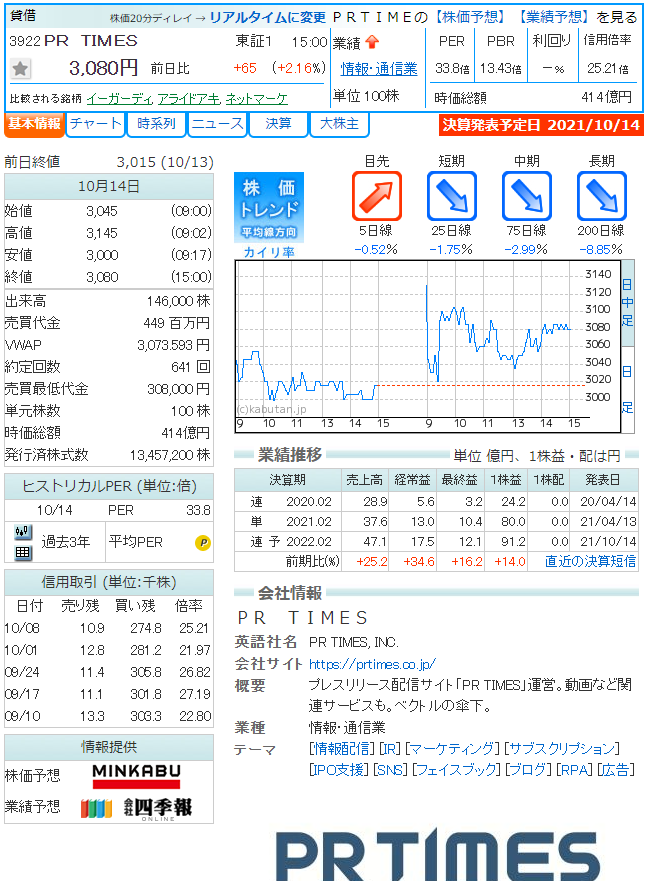The height and width of the screenshot is (881, 648).
Task: Switch to the チャート tab
Action: tap(95, 124)
